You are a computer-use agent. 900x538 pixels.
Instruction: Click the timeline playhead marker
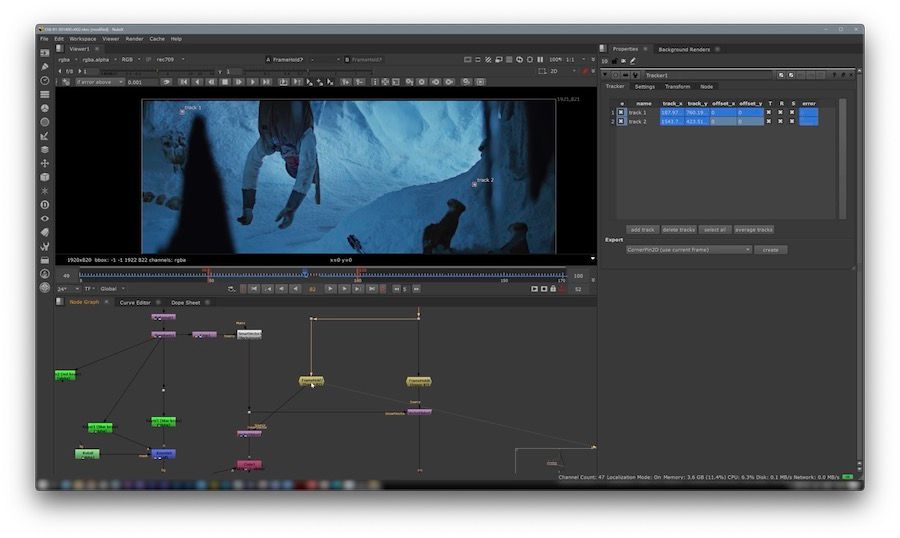[x=305, y=273]
